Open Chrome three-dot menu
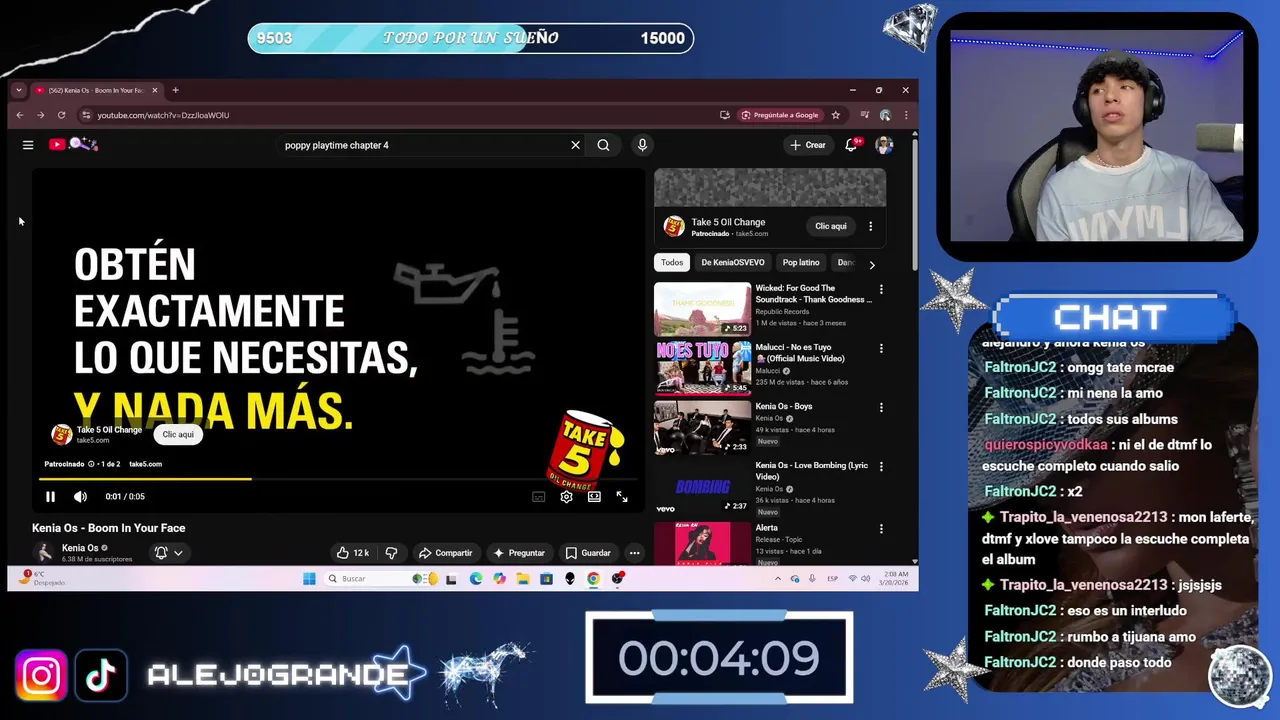Viewport: 1280px width, 720px height. [906, 115]
